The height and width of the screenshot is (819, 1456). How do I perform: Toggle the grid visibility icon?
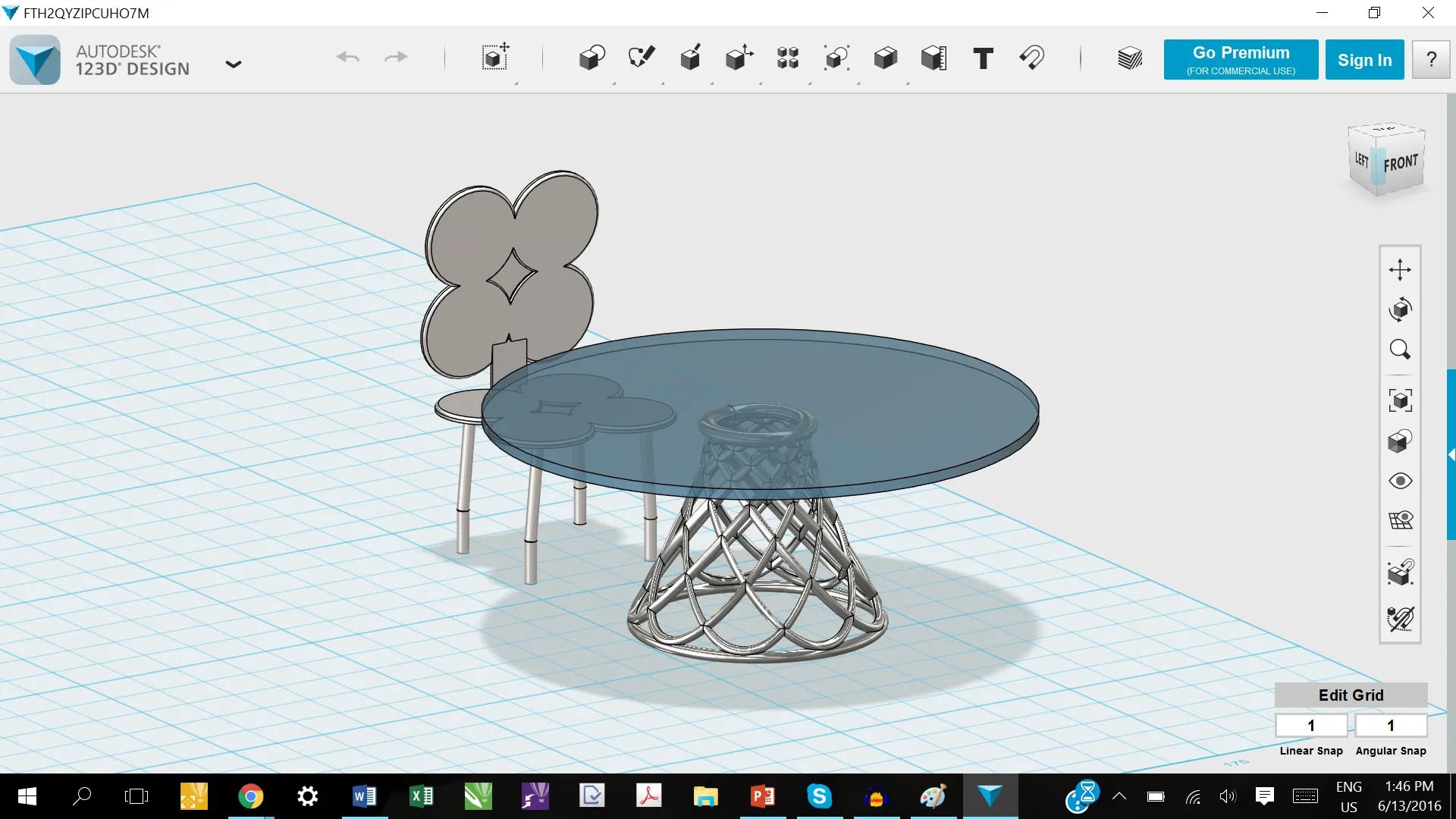click(1400, 520)
